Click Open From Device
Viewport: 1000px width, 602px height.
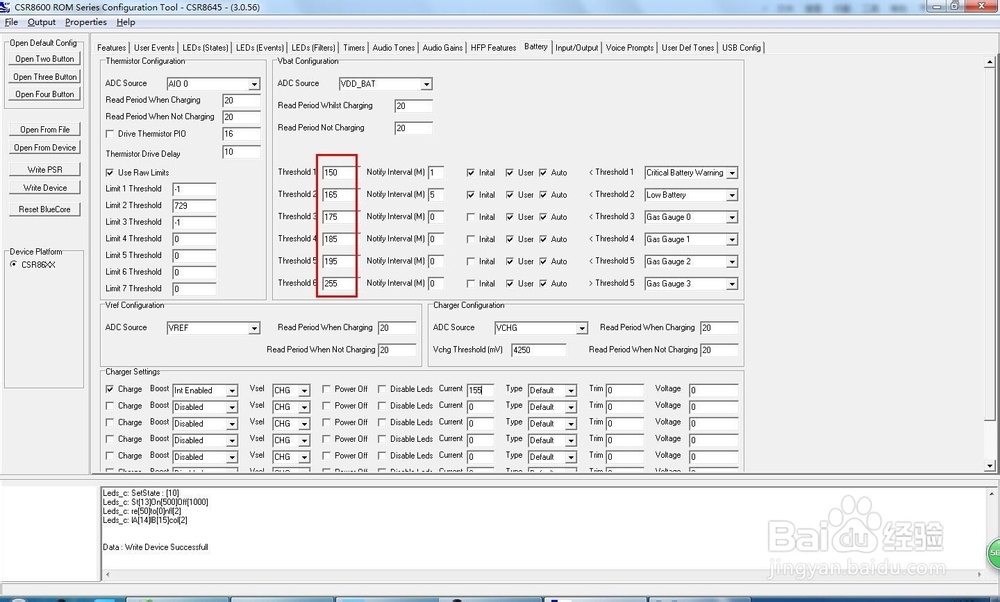45,147
